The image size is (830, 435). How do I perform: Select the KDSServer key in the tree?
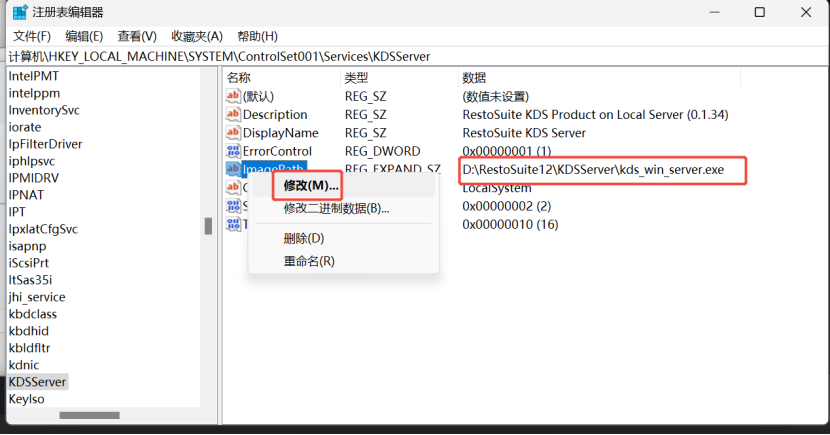tap(38, 382)
